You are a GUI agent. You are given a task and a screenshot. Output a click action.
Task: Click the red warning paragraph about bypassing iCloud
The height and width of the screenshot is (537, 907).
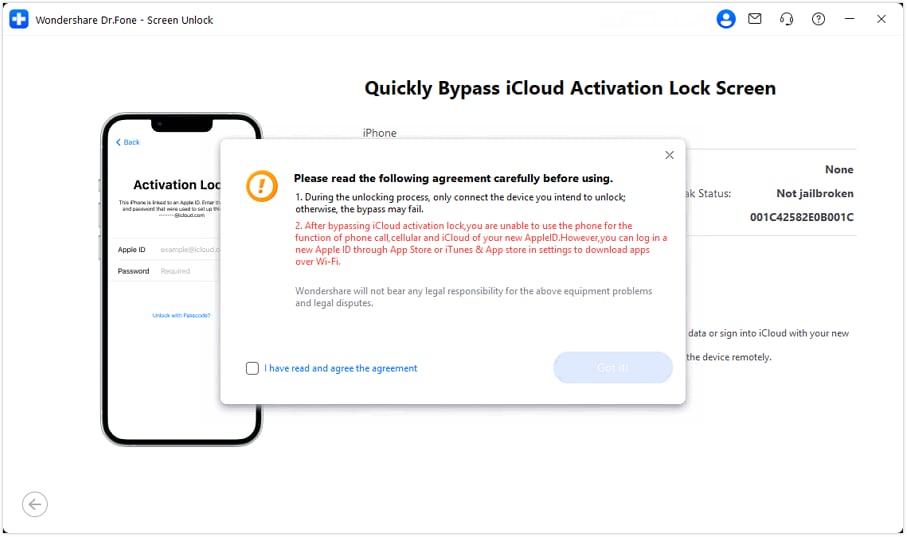481,244
